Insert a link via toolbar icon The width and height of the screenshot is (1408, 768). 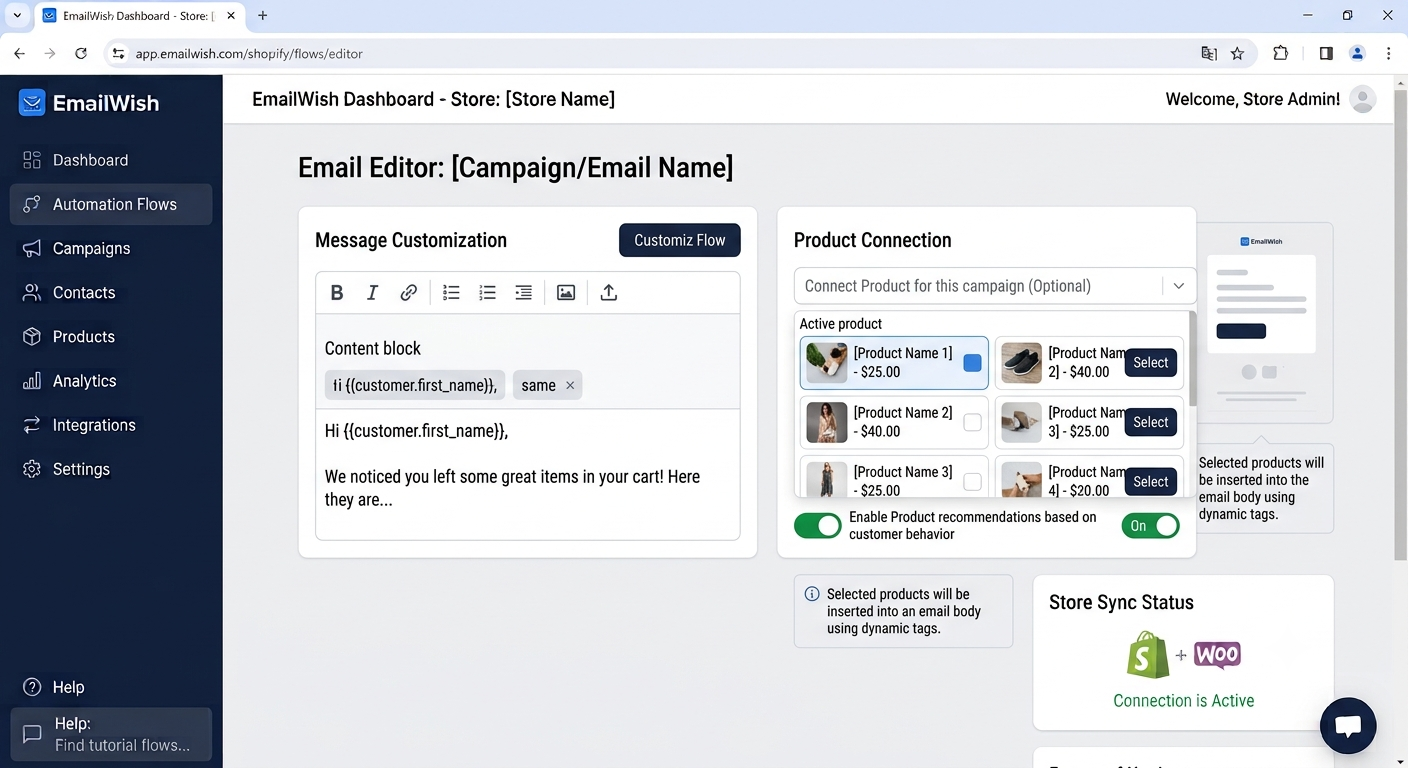pos(408,293)
